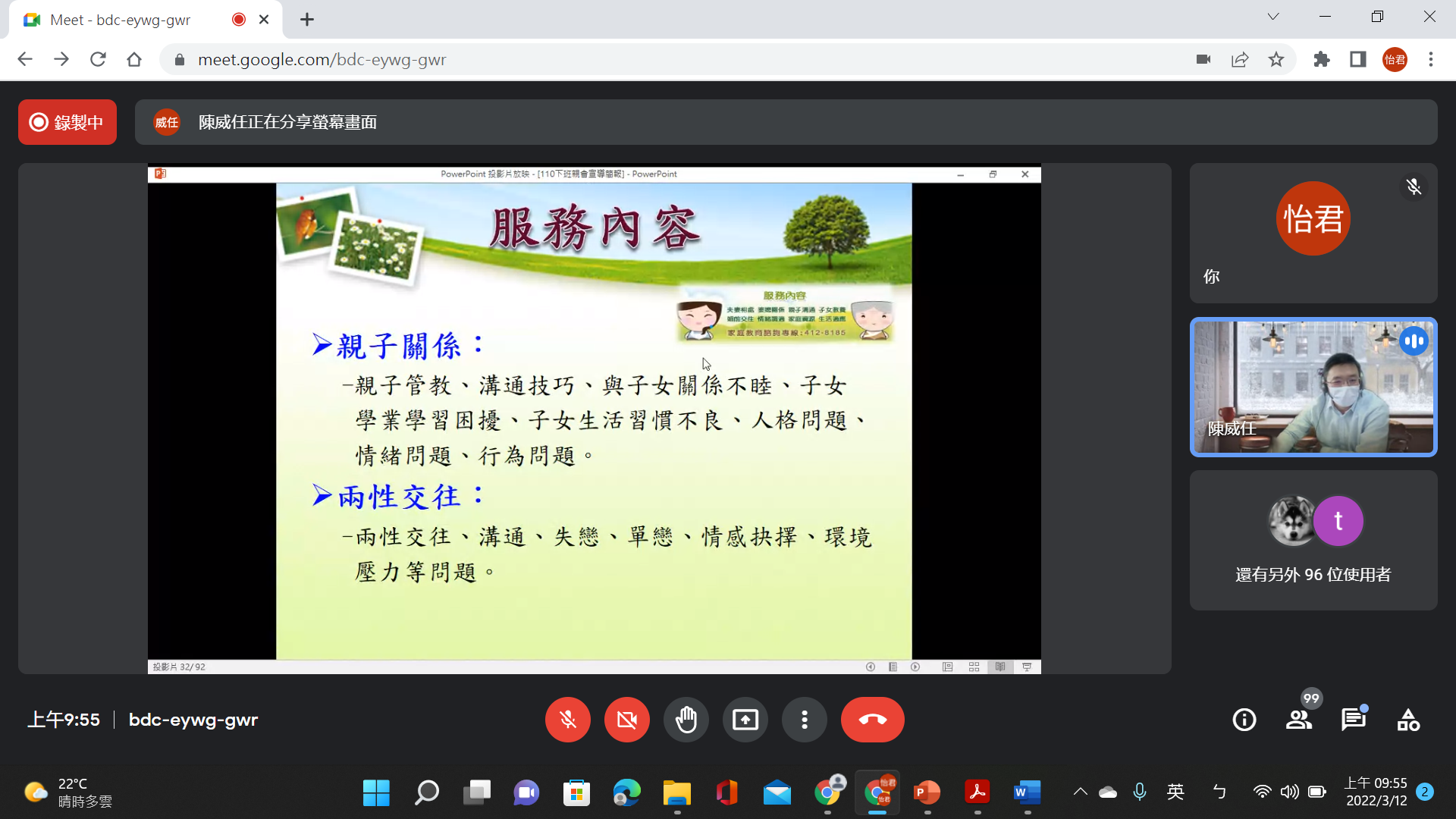The image size is (1456, 819).
Task: Click the 錄製中 recording indicator button
Action: point(67,122)
